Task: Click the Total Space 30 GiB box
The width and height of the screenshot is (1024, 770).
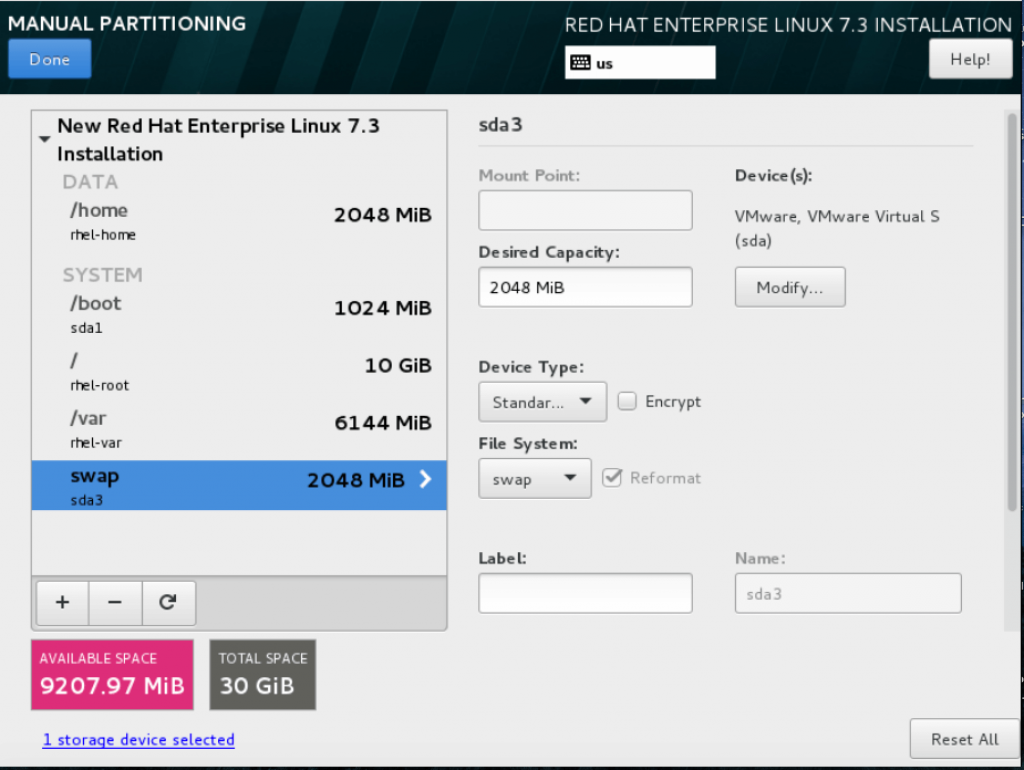Action: click(263, 675)
